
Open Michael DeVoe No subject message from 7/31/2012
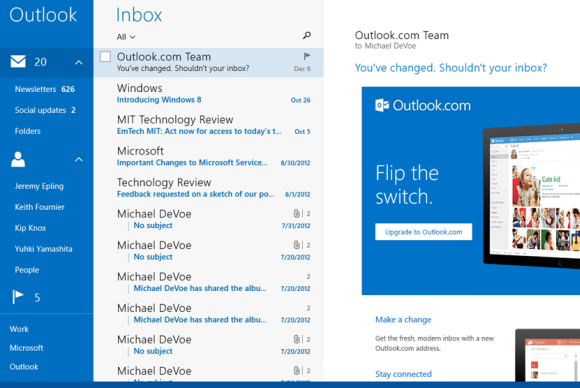[209, 219]
